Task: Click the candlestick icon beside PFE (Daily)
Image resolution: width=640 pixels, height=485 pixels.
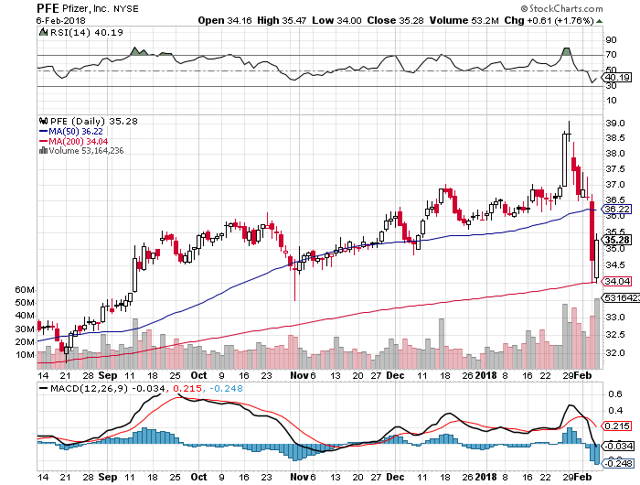Action: 43,121
